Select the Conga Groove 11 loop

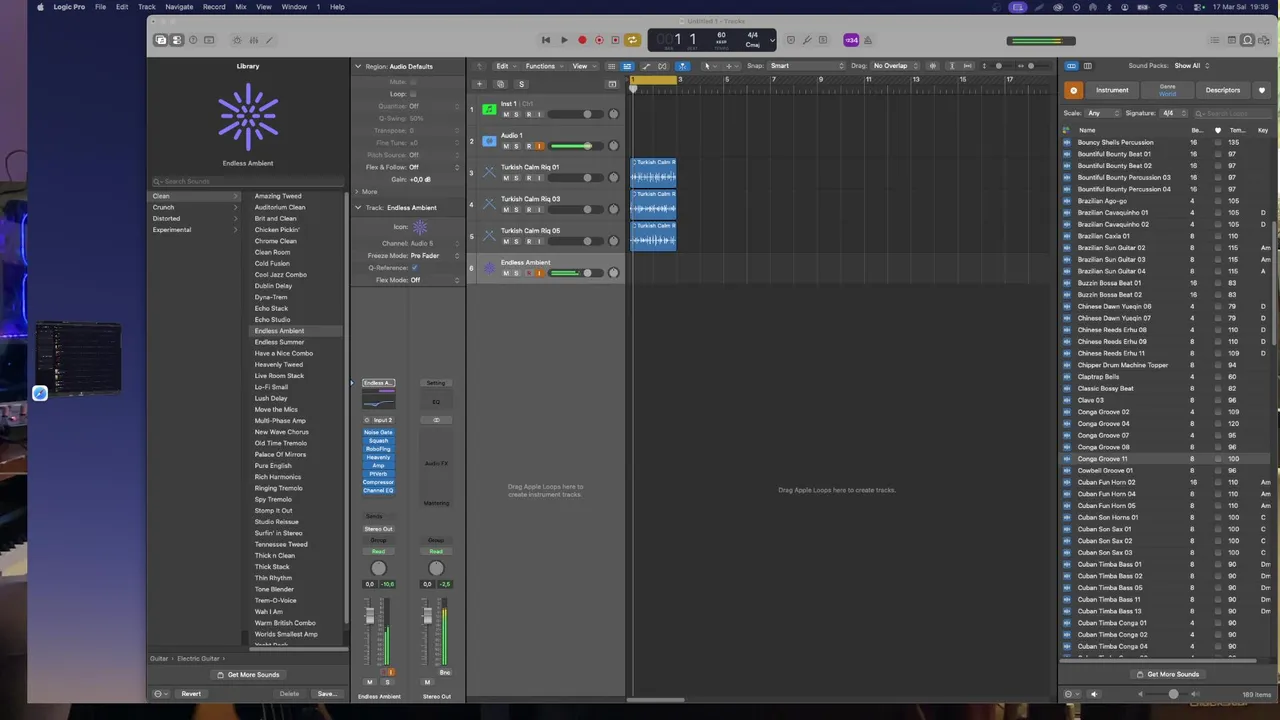point(1165,459)
